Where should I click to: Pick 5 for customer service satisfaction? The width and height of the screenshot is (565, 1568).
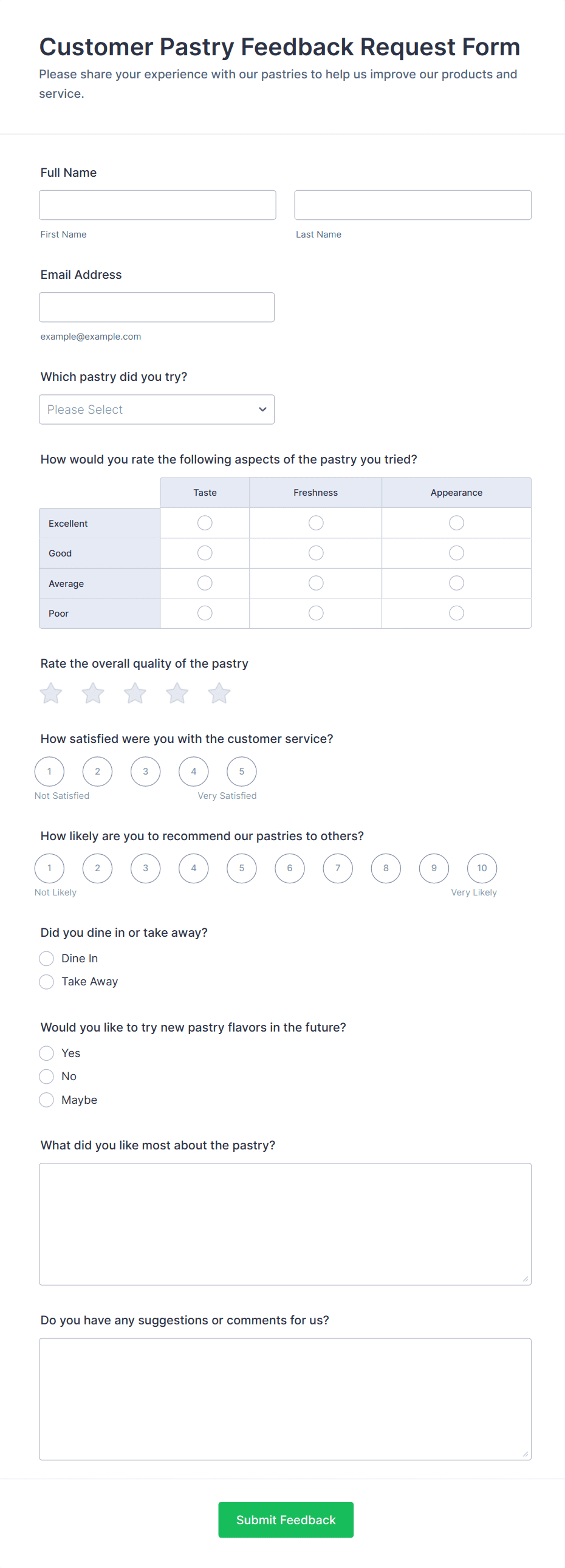tap(242, 772)
